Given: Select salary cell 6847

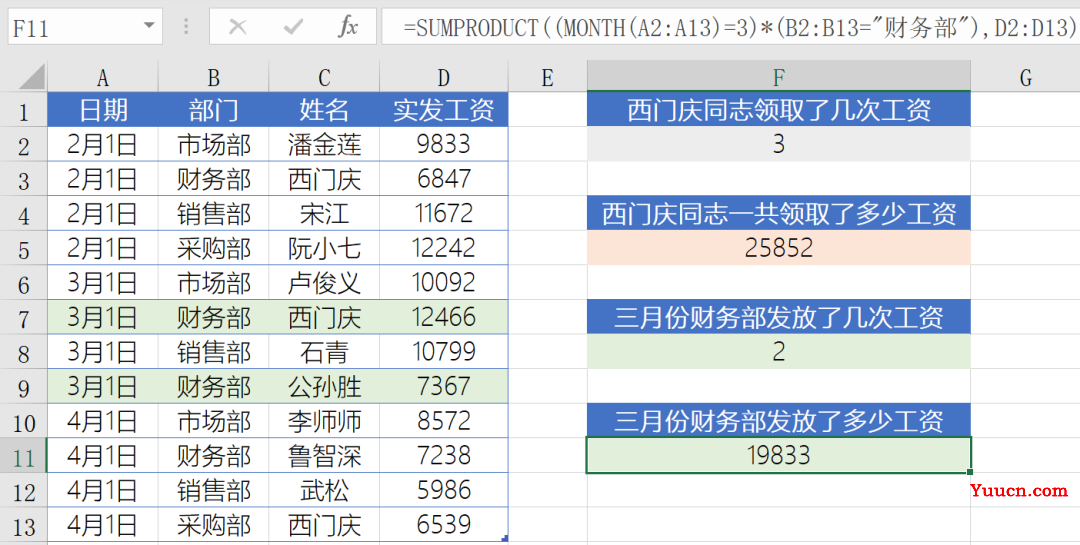Looking at the screenshot, I should [x=444, y=178].
